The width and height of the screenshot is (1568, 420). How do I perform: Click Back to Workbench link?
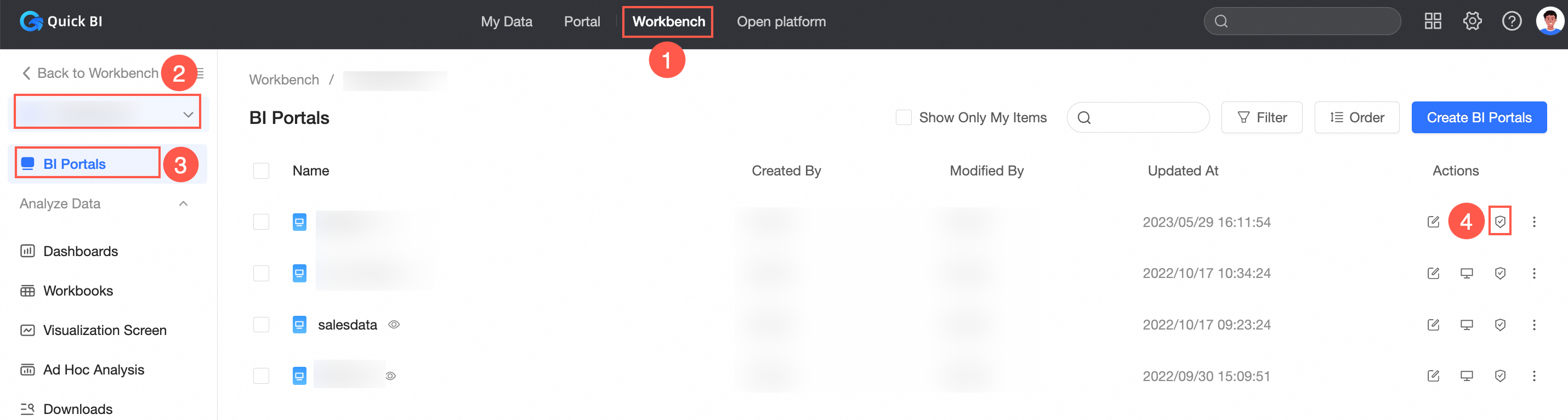(90, 73)
